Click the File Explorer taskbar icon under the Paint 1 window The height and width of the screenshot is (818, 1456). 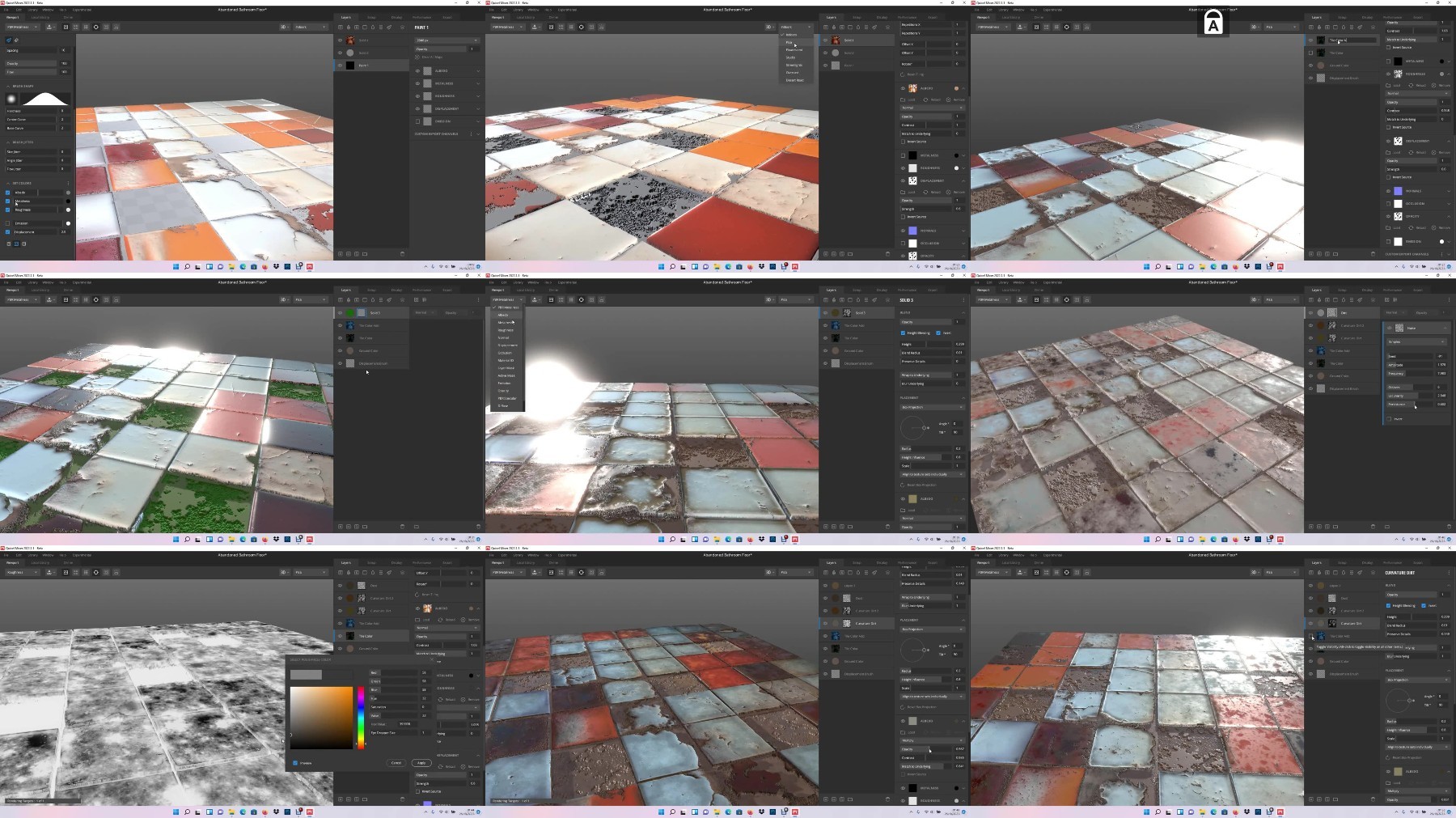[x=231, y=266]
